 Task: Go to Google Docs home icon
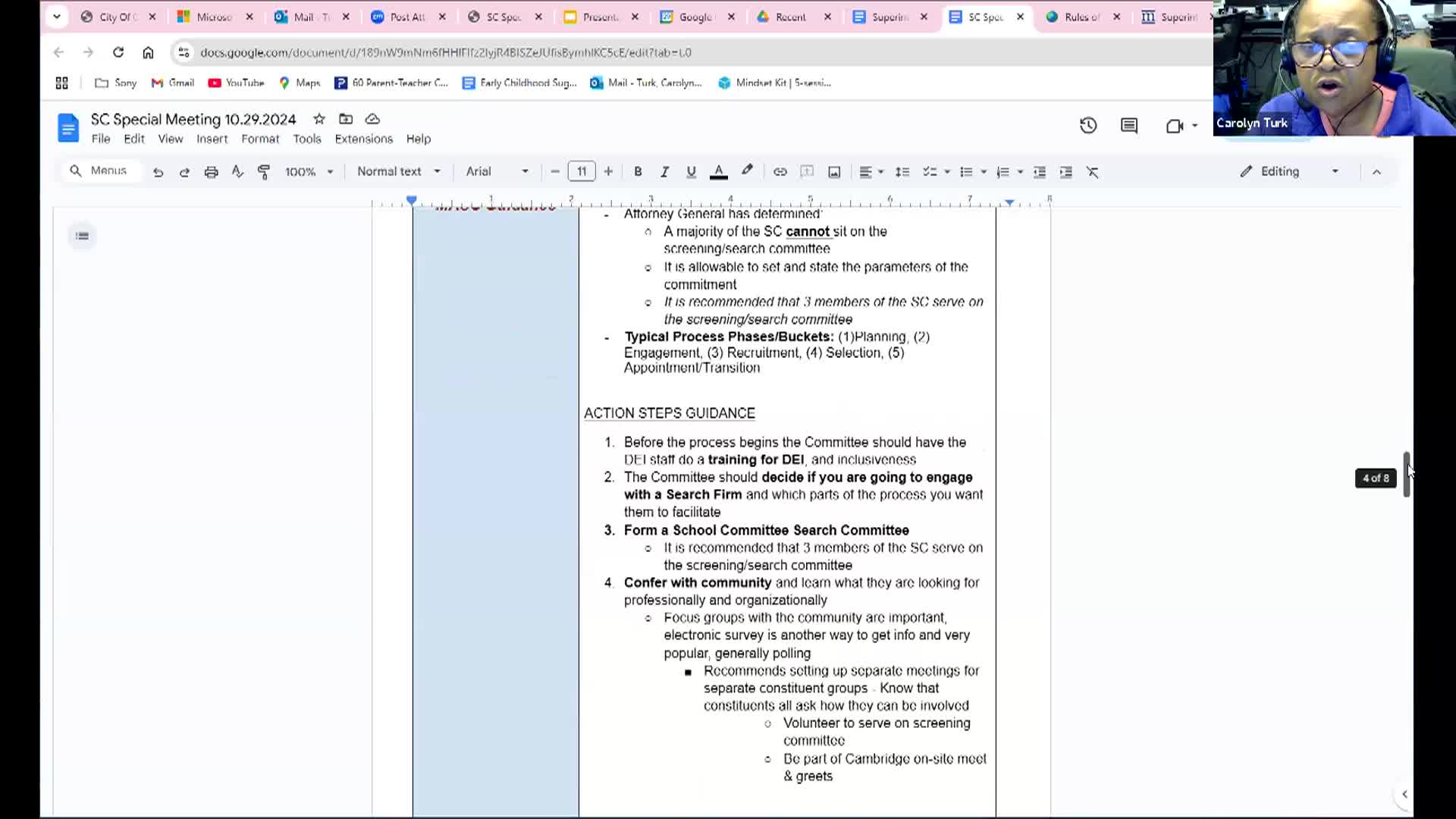[x=68, y=127]
